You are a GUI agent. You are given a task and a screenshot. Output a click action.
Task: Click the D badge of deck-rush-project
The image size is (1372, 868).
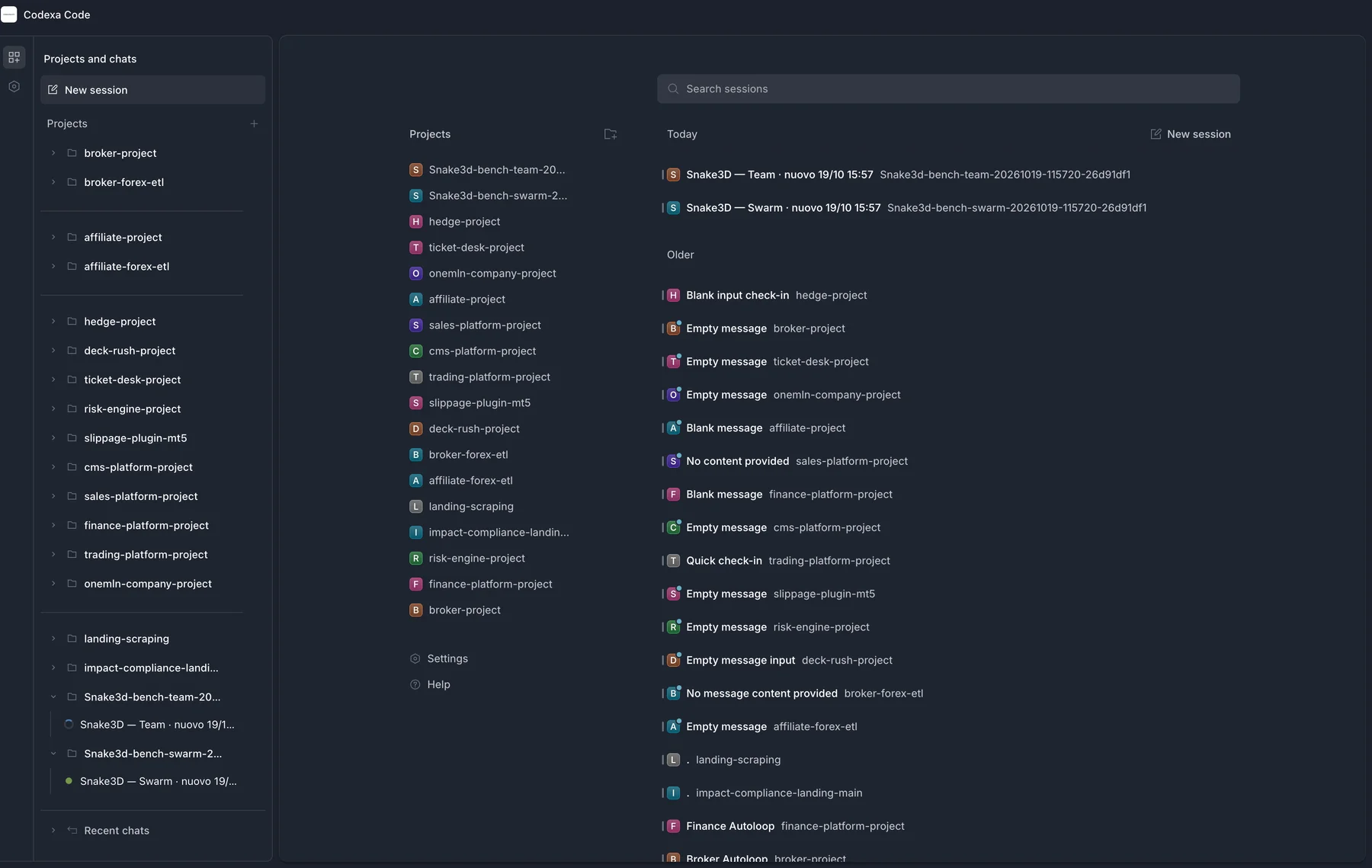pyautogui.click(x=415, y=429)
